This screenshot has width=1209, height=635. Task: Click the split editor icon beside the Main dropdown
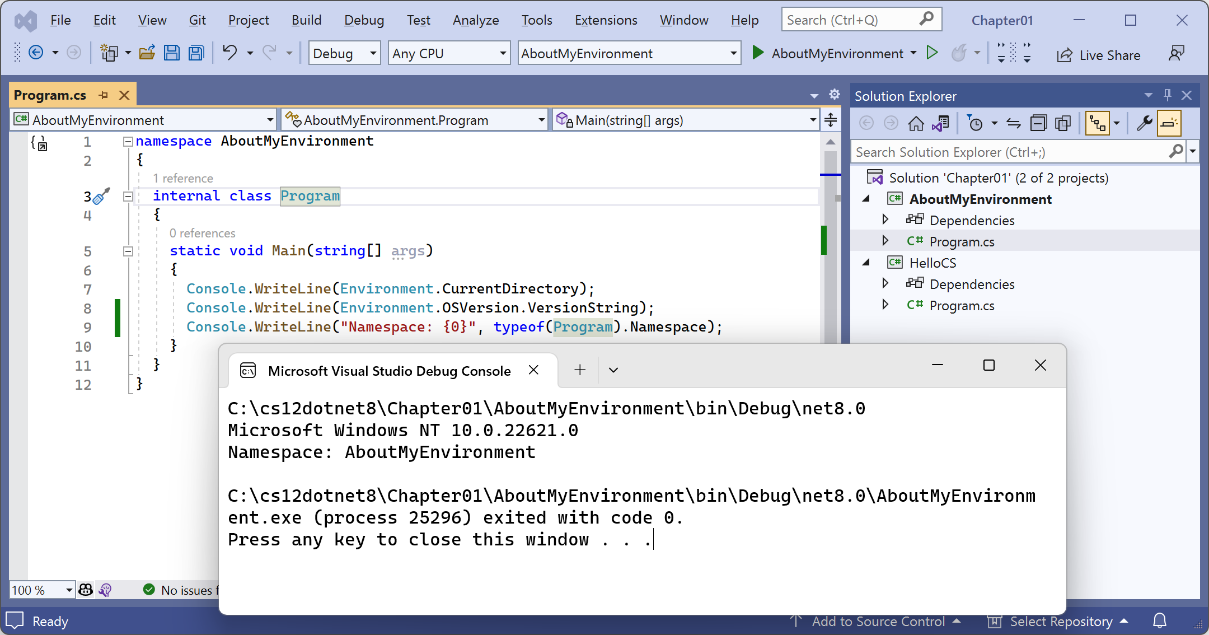[830, 120]
